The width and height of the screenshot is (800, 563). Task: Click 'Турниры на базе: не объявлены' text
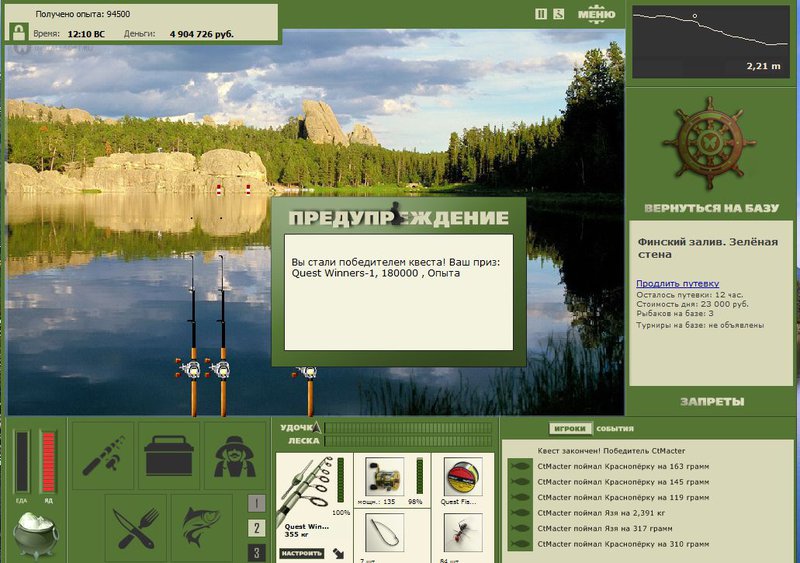pyautogui.click(x=700, y=325)
